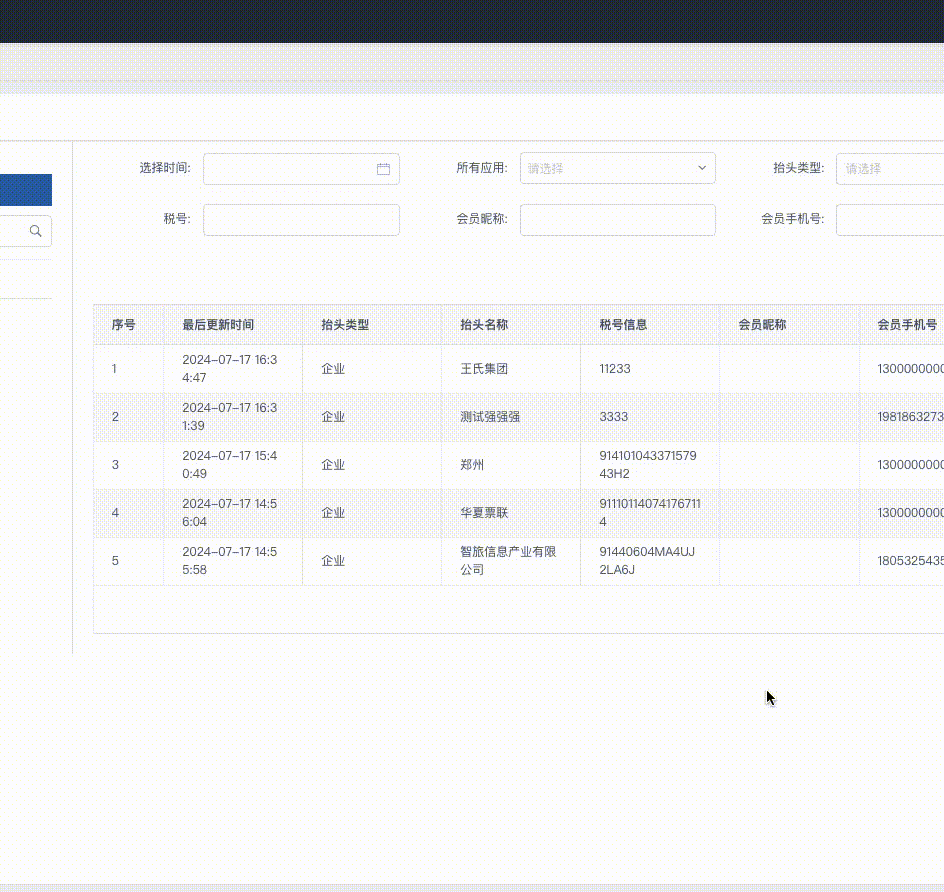944x892 pixels.
Task: Click tax number 911101140741767114
Action: coord(650,513)
